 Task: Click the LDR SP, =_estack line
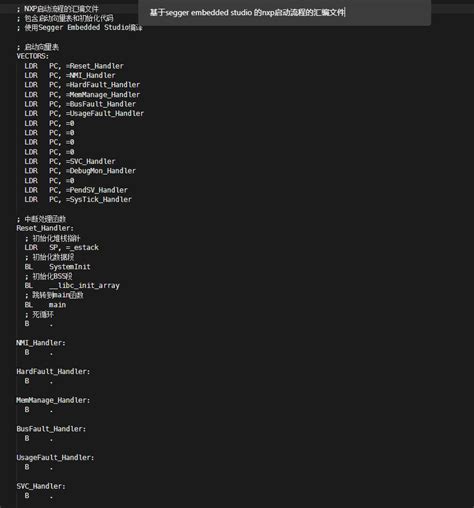[61, 247]
